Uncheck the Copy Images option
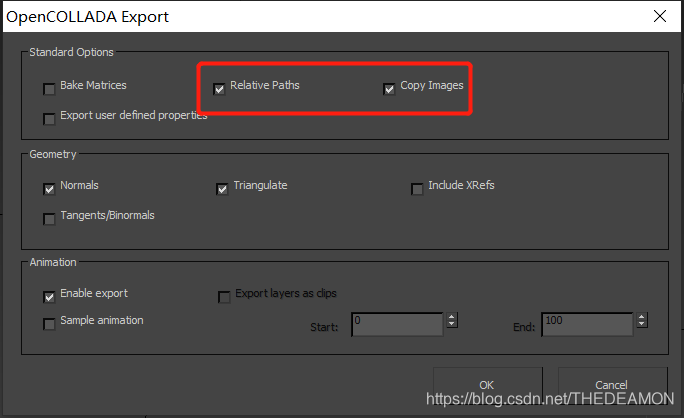Image resolution: width=684 pixels, height=418 pixels. coord(389,89)
